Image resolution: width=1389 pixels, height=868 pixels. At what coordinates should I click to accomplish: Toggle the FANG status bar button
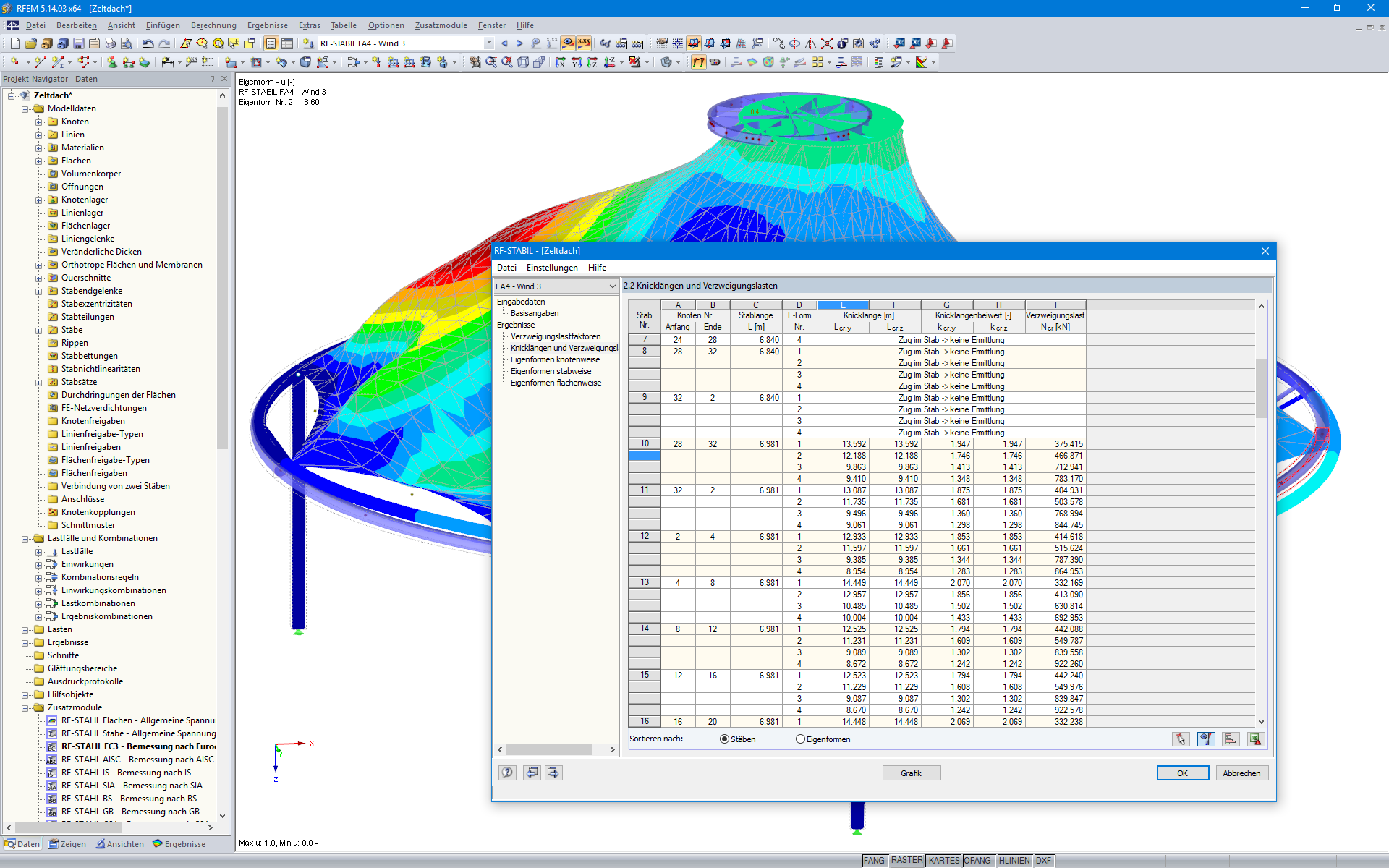[874, 861]
